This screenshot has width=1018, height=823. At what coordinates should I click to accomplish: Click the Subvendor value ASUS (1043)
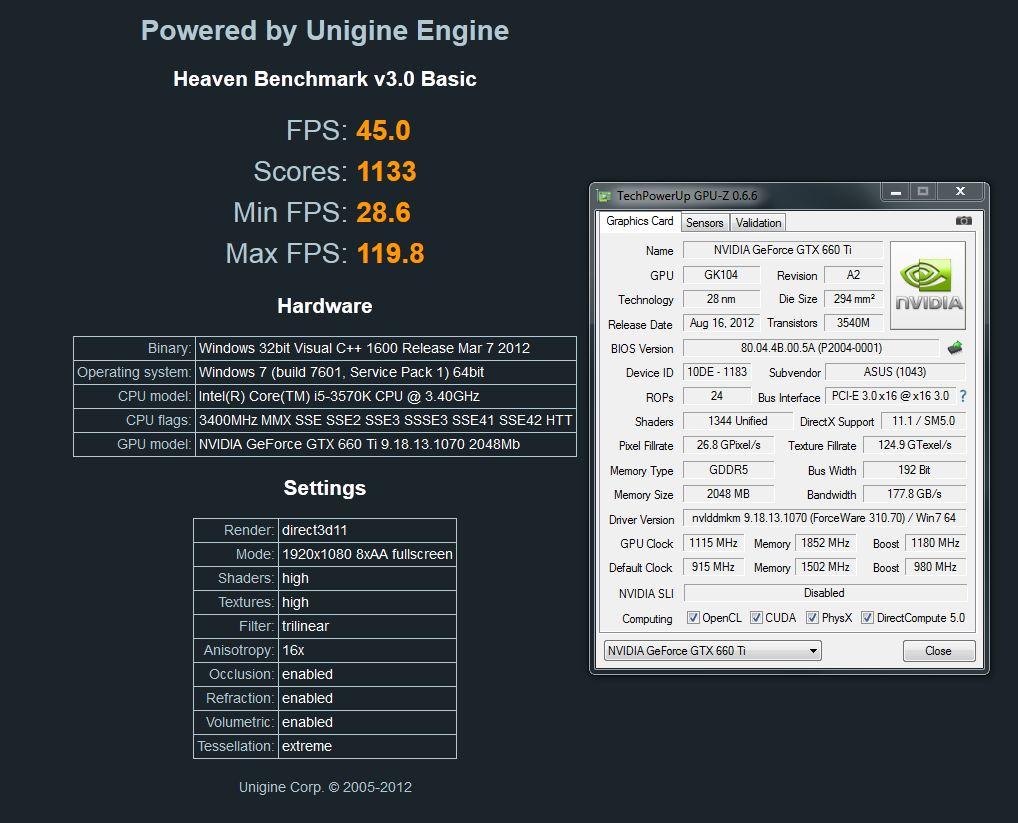895,372
